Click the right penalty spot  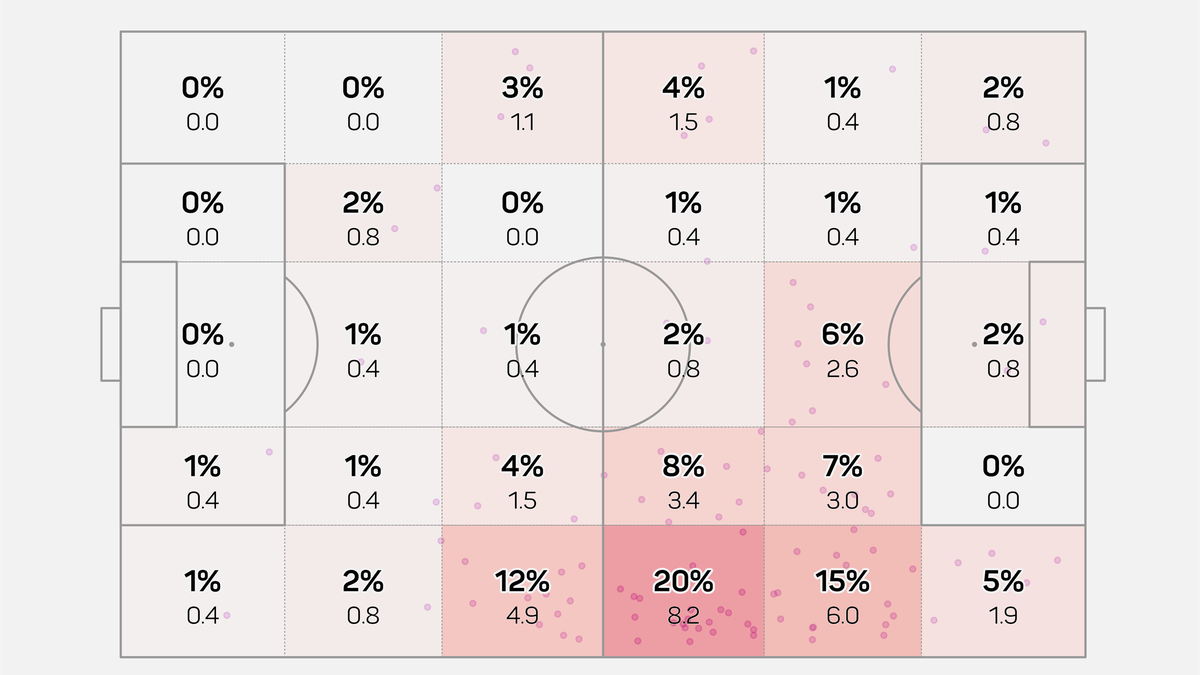[975, 344]
